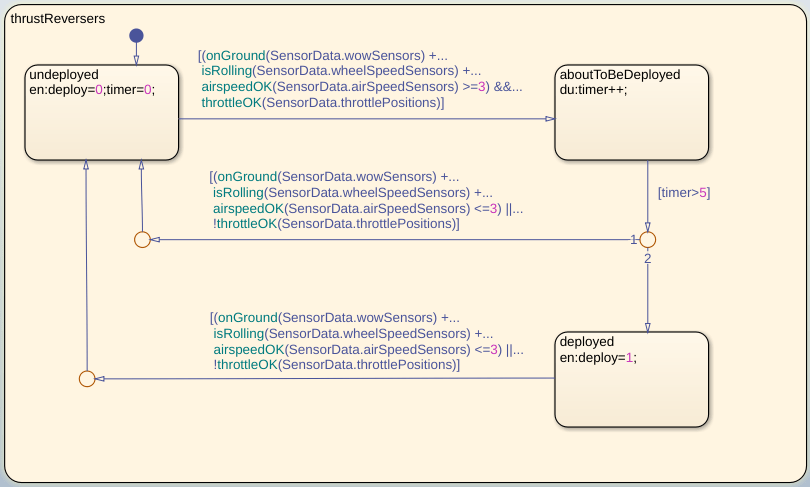Click the bottom transition condition label
Image resolution: width=810 pixels, height=487 pixels.
pyautogui.click(x=366, y=341)
